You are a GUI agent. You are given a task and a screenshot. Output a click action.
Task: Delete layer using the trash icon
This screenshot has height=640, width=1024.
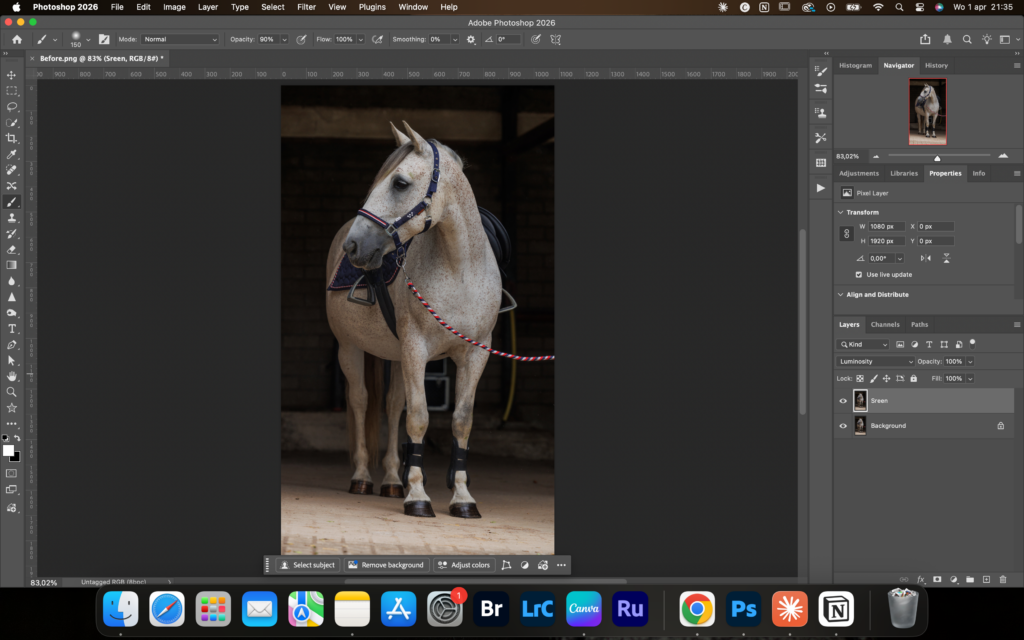click(x=1003, y=579)
